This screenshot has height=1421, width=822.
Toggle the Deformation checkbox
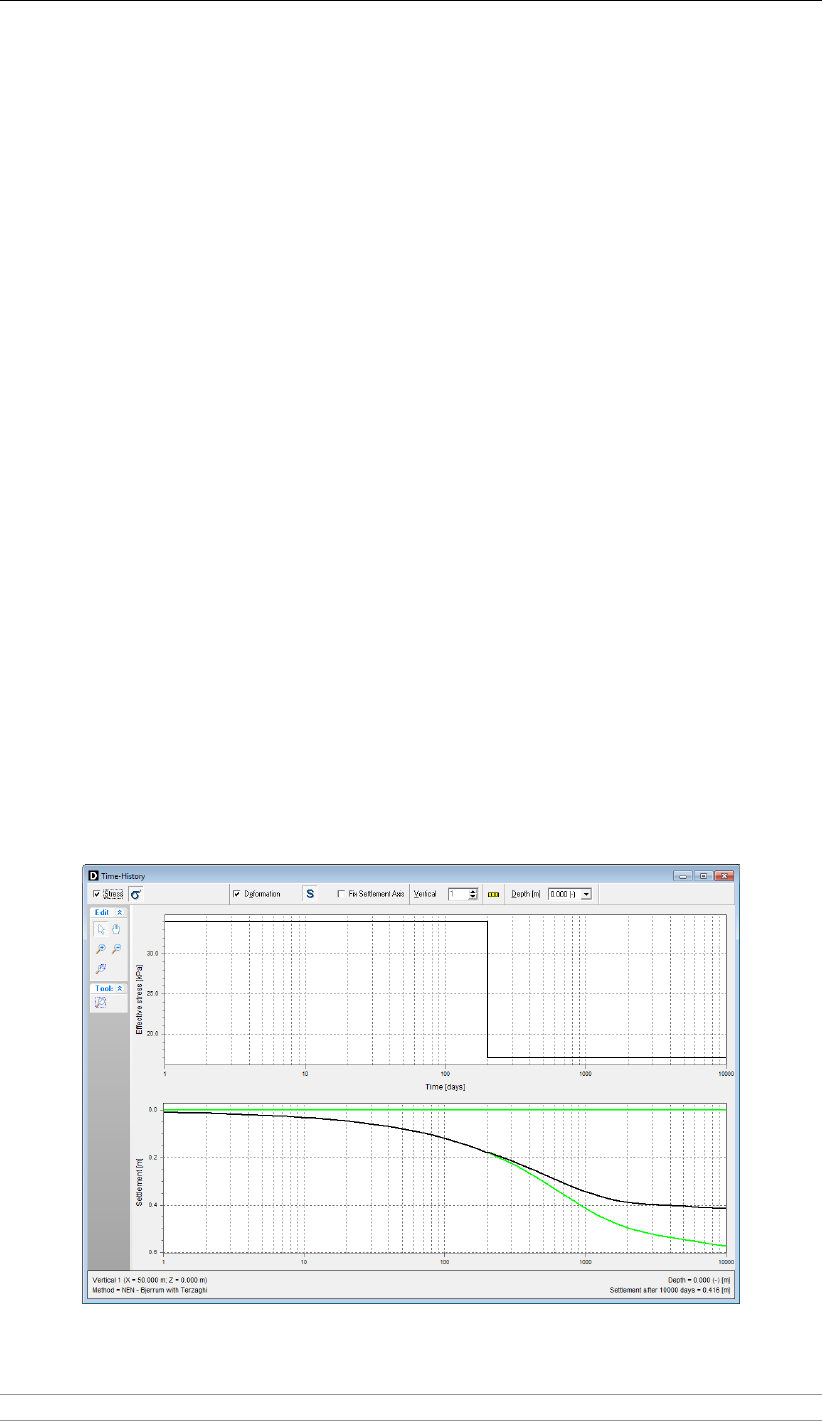237,894
